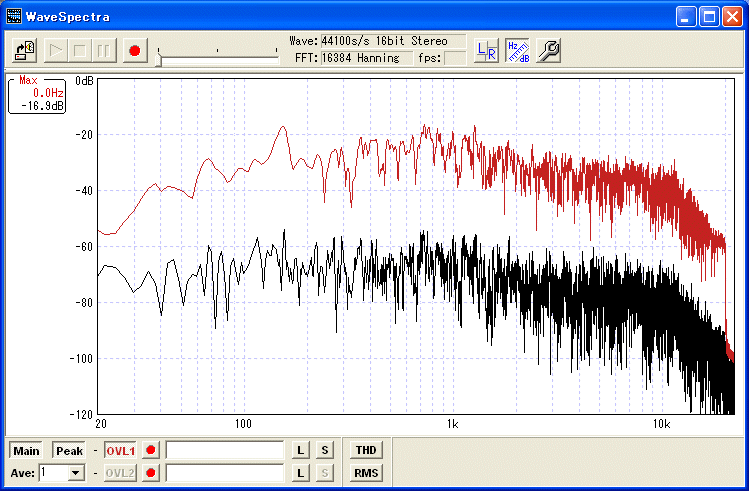Toggle the Peak hold button
This screenshot has width=749, height=491.
pos(69,451)
